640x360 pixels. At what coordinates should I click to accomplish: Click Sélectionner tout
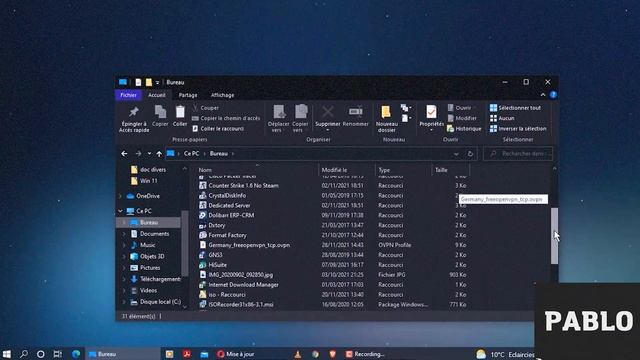[x=515, y=108]
